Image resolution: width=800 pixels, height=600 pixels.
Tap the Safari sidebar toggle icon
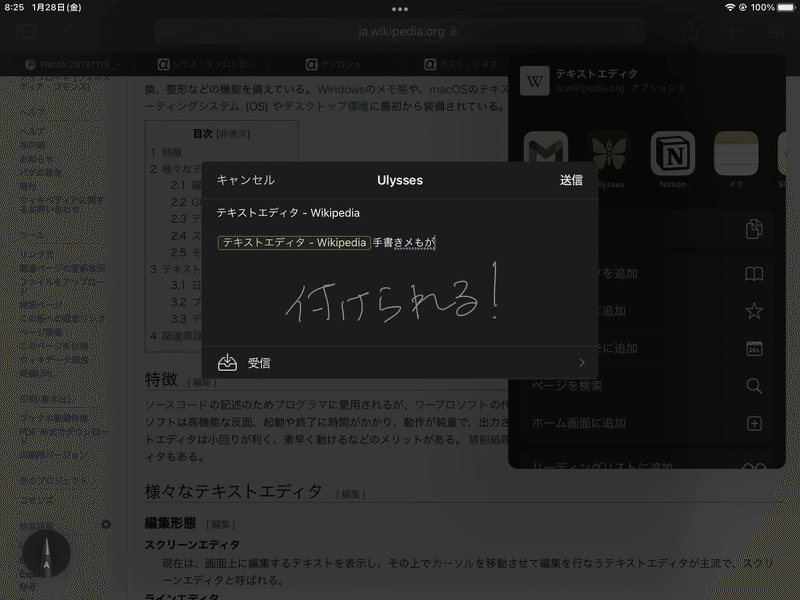(26, 32)
